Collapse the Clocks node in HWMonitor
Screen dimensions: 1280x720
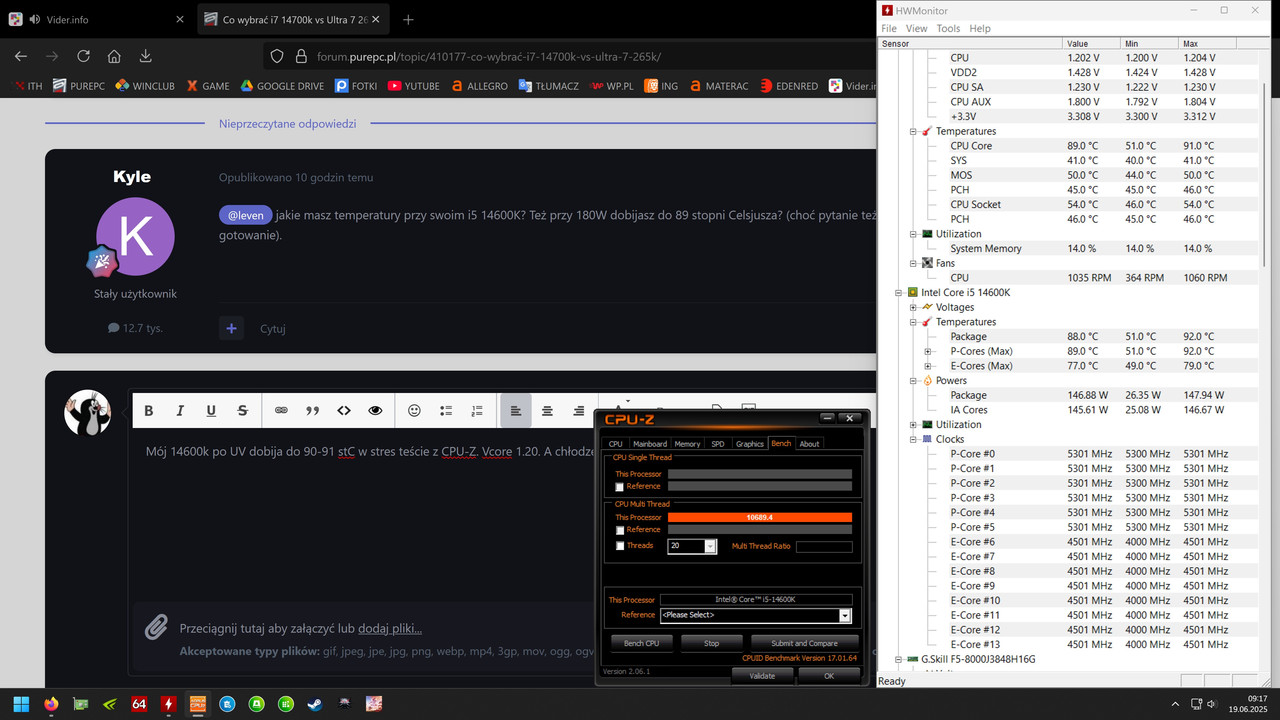click(x=913, y=439)
